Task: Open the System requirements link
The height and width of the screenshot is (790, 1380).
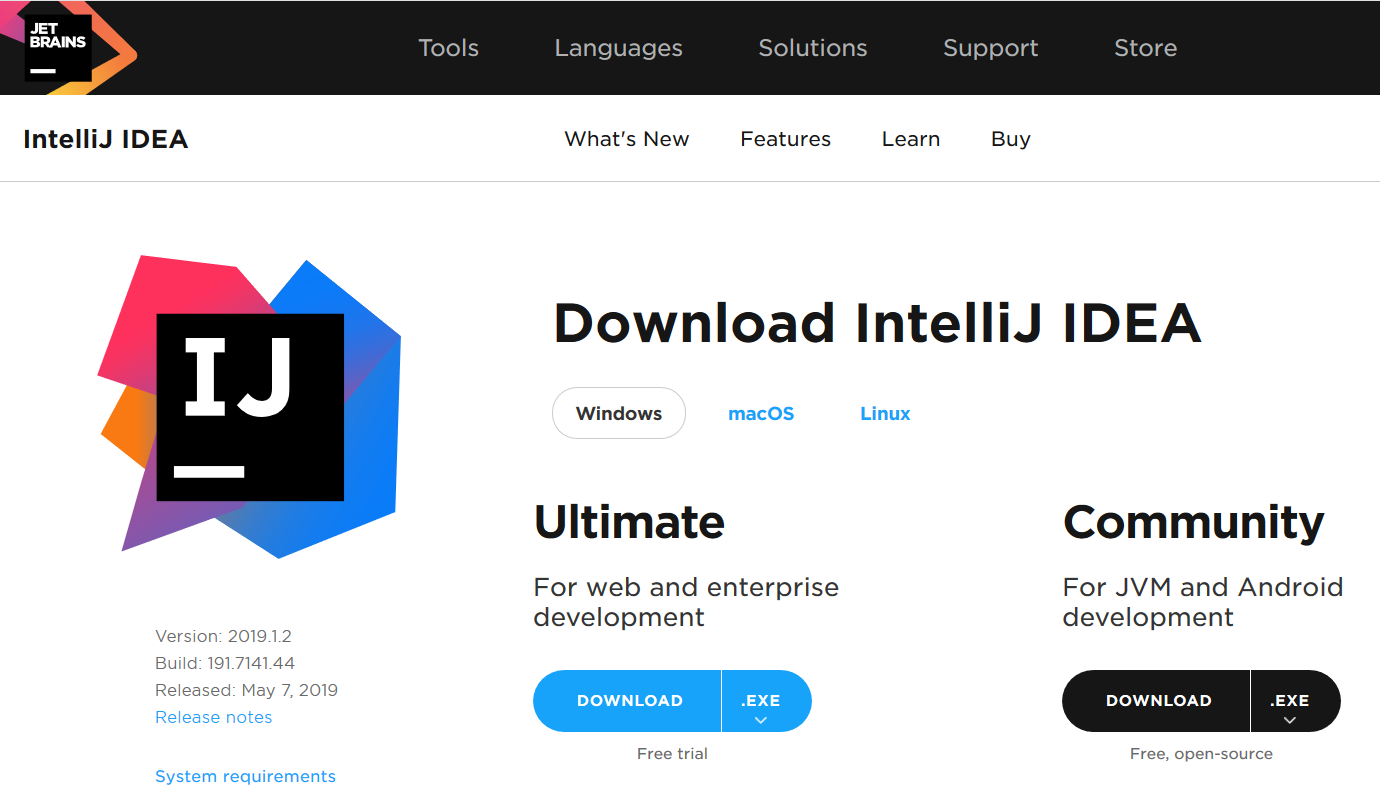Action: pyautogui.click(x=245, y=776)
